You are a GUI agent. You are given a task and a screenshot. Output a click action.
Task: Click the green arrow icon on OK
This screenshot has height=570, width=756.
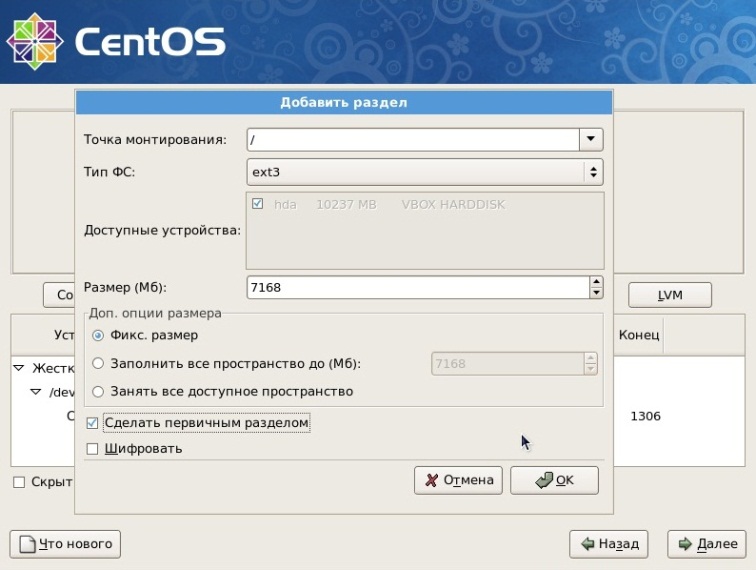point(544,480)
